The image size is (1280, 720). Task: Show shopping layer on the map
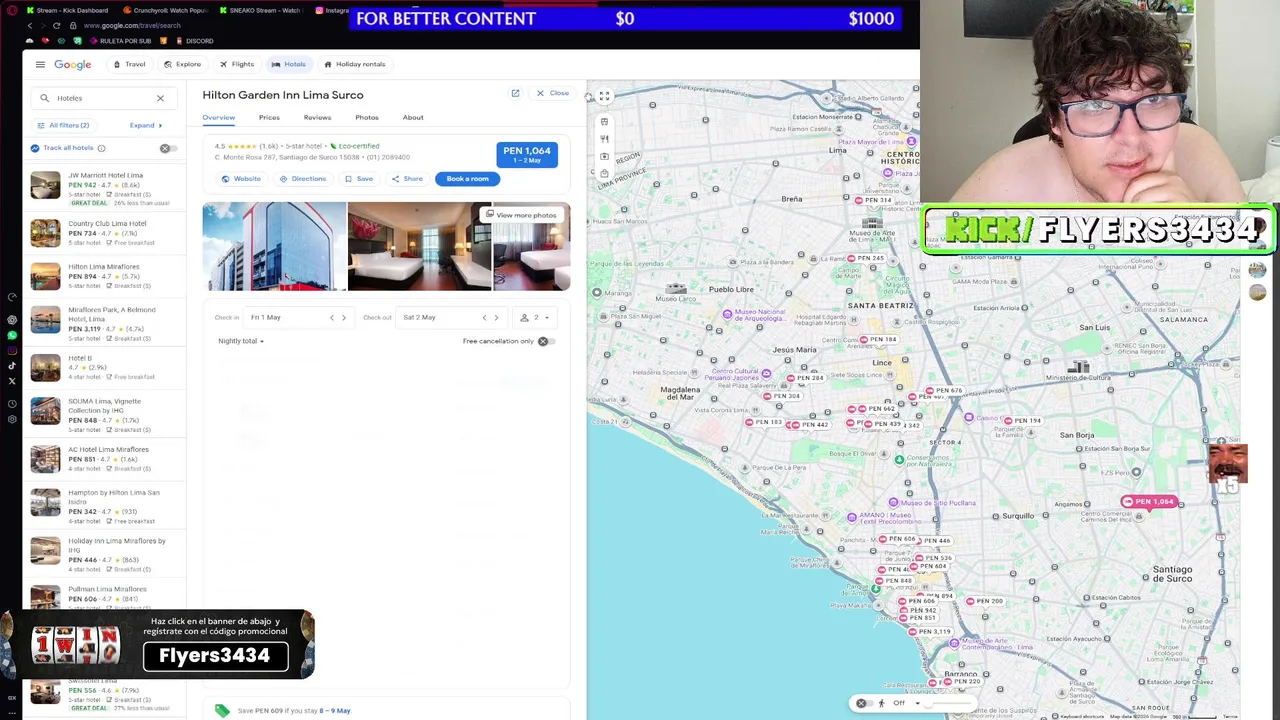(x=604, y=173)
